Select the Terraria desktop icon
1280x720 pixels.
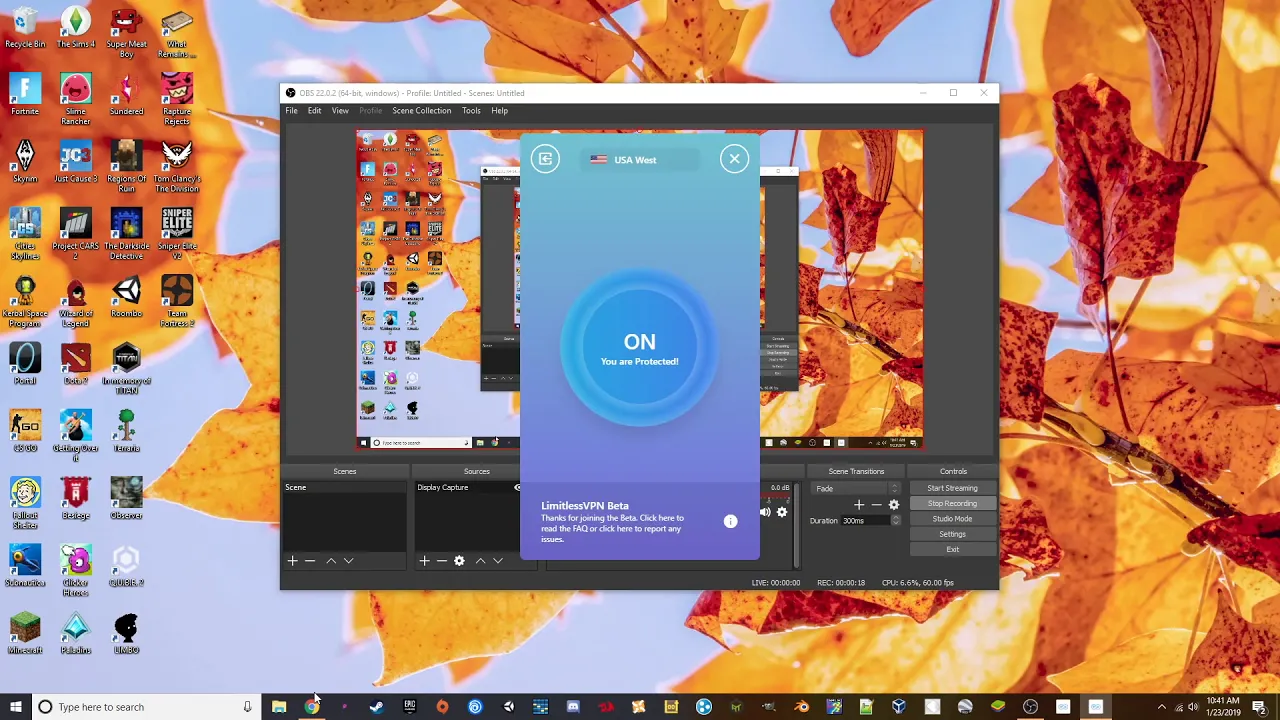pos(126,431)
